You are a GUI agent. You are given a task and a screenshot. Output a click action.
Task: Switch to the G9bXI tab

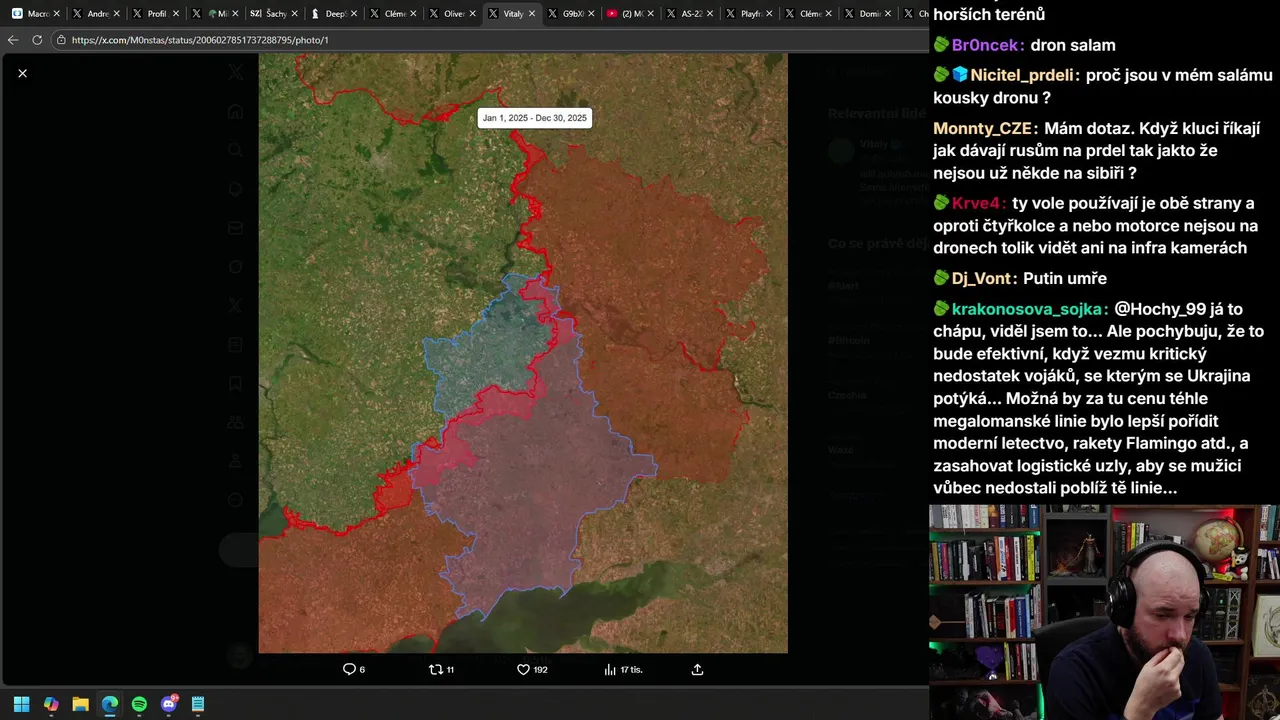(572, 14)
